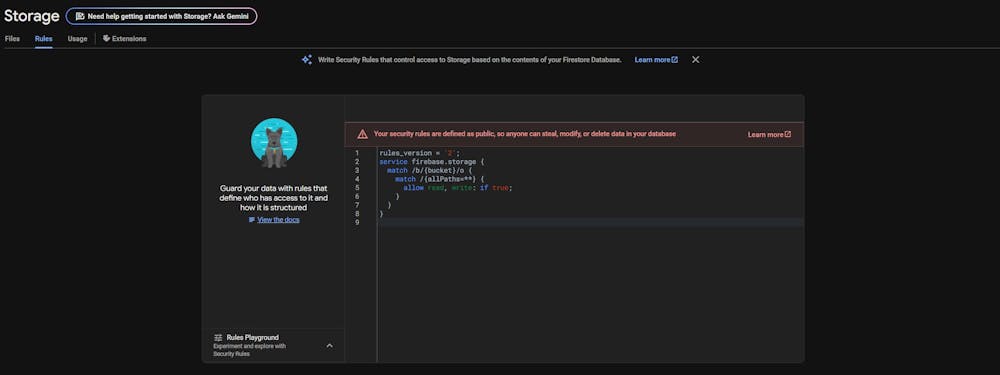Click the public security rules warning text

pos(525,134)
